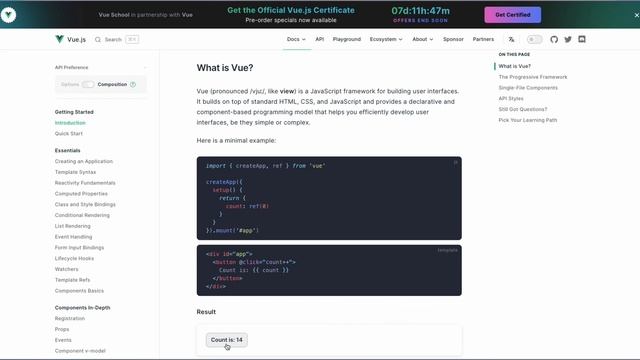Click the Vue School logo in the banner
The height and width of the screenshot is (360, 640).
8,15
